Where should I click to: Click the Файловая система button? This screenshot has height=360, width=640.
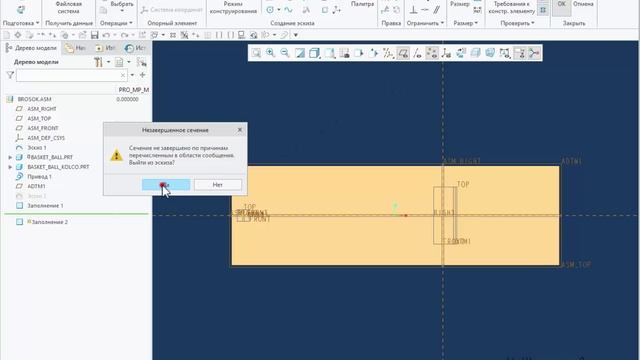(x=68, y=7)
